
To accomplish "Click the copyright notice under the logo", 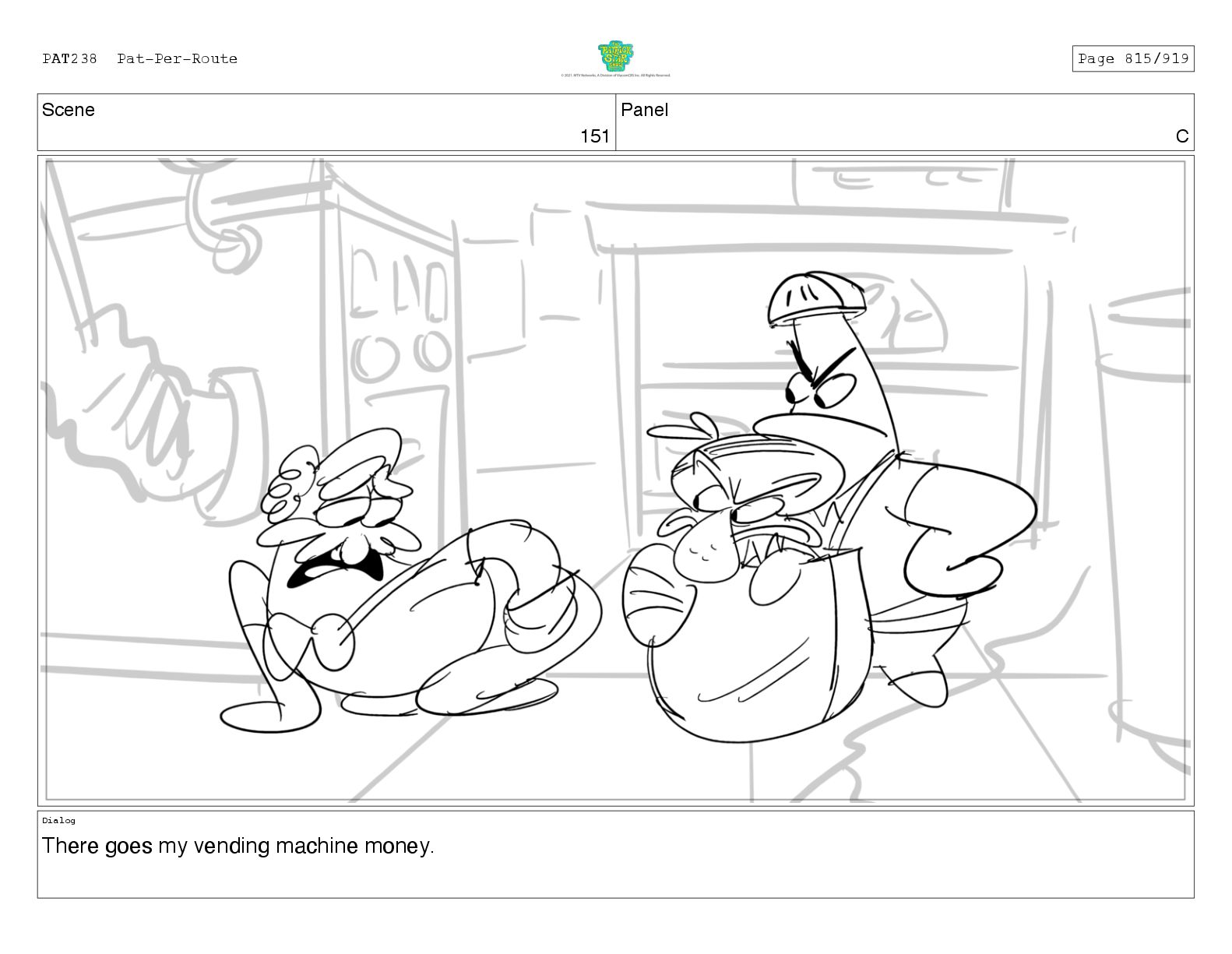I will 615,76.
